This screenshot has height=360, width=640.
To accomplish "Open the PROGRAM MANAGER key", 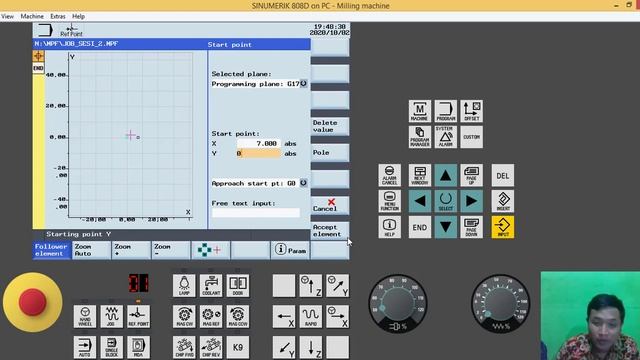I will [420, 137].
